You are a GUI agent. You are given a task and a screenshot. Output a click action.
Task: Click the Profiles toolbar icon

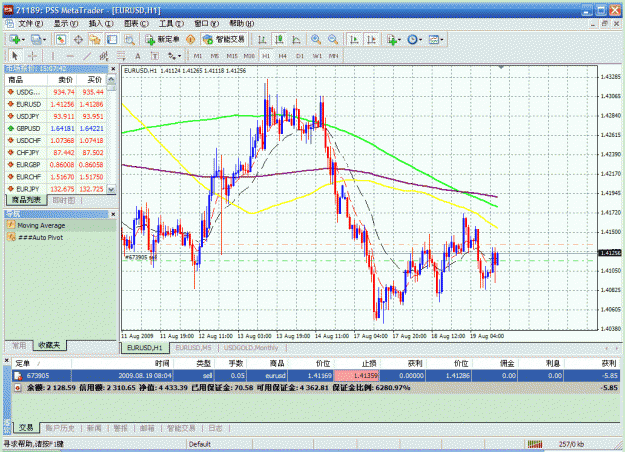[36, 39]
